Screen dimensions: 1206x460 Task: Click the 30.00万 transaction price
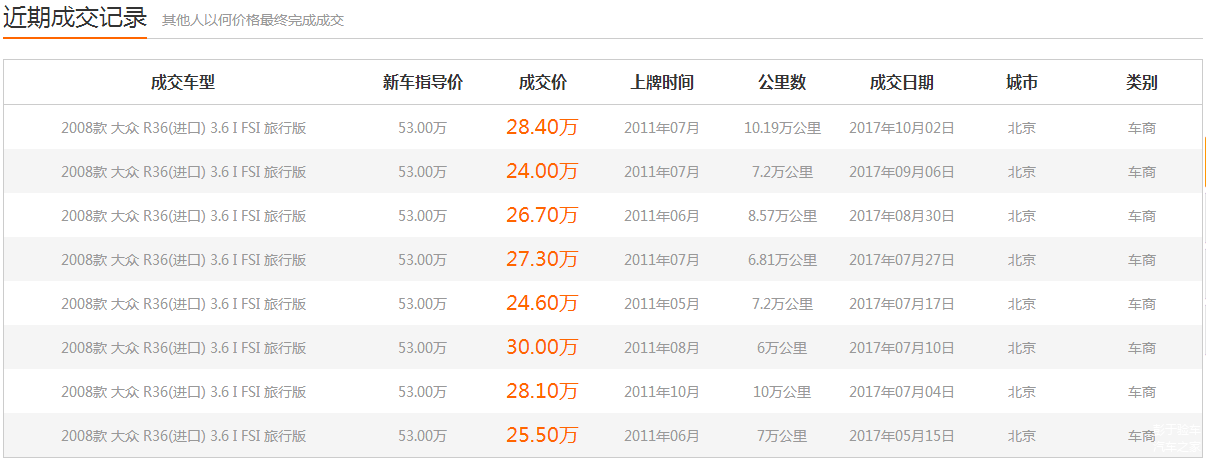[x=542, y=348]
